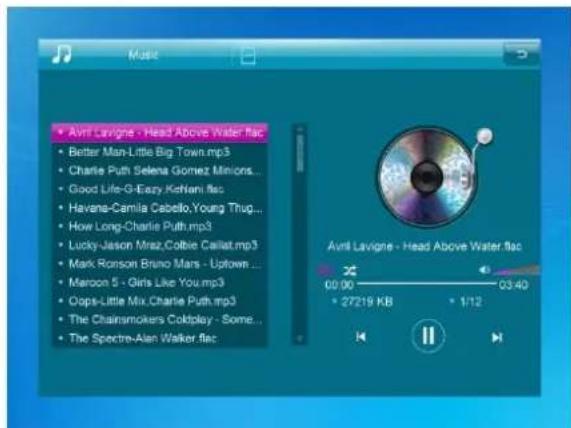Click the playlist scrollbar thumb
Image resolution: width=571 pixels, height=428 pixels.
[x=300, y=153]
